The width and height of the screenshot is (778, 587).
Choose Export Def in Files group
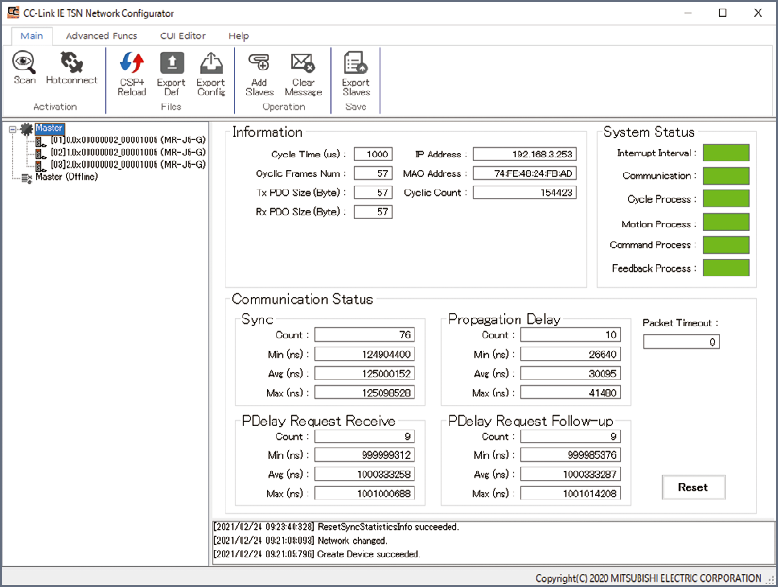pos(171,73)
